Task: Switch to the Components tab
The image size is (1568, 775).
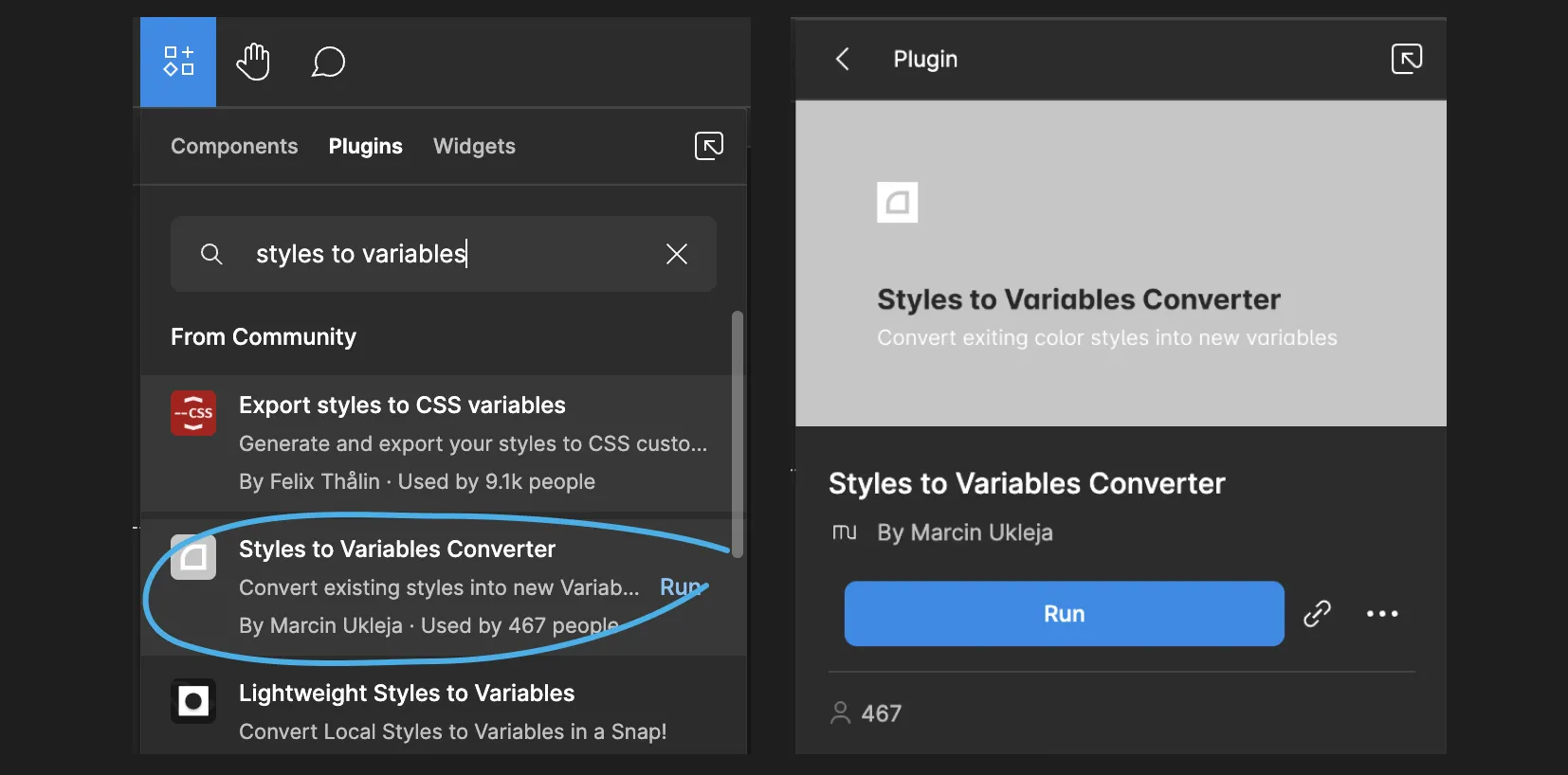Action: point(234,147)
